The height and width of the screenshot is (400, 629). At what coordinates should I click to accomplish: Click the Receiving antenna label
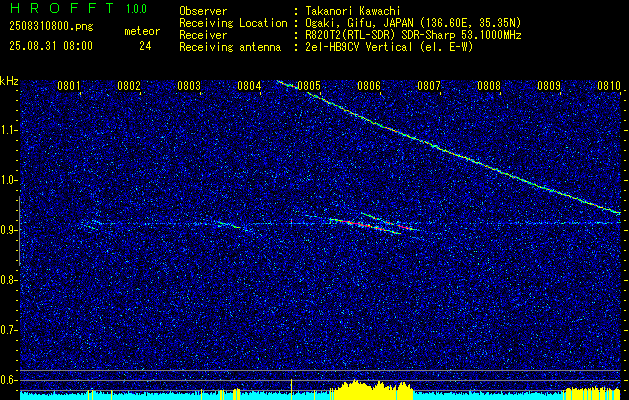(x=230, y=47)
